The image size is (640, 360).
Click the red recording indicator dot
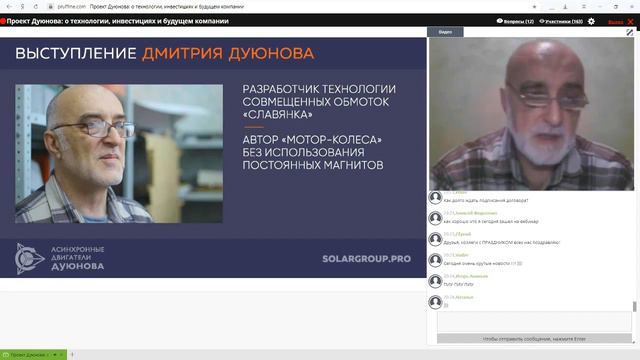coord(3,21)
